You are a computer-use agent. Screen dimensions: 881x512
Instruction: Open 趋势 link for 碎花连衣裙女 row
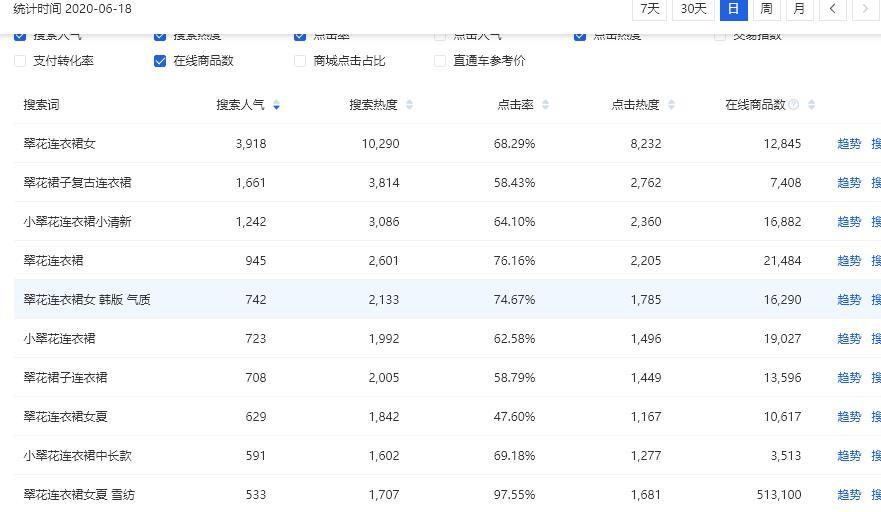(848, 144)
